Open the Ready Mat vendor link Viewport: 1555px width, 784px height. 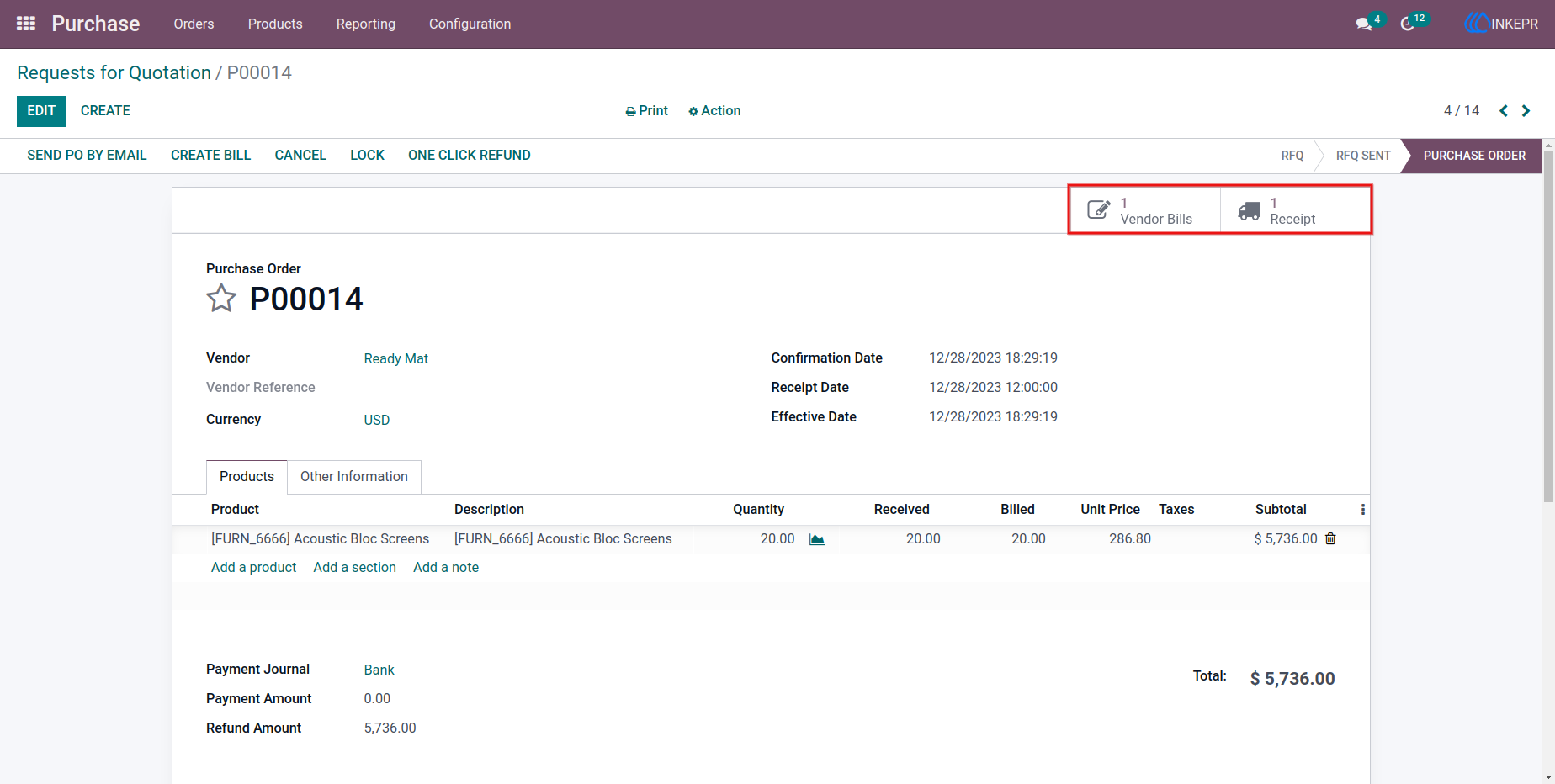pos(396,358)
